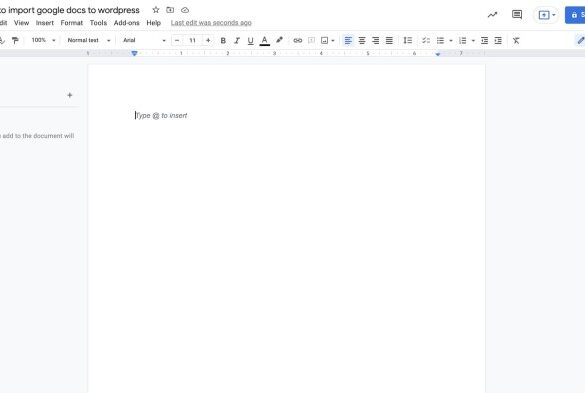The height and width of the screenshot is (393, 585).
Task: Open the 'Last edit was seconds ago' link
Action: coord(211,23)
